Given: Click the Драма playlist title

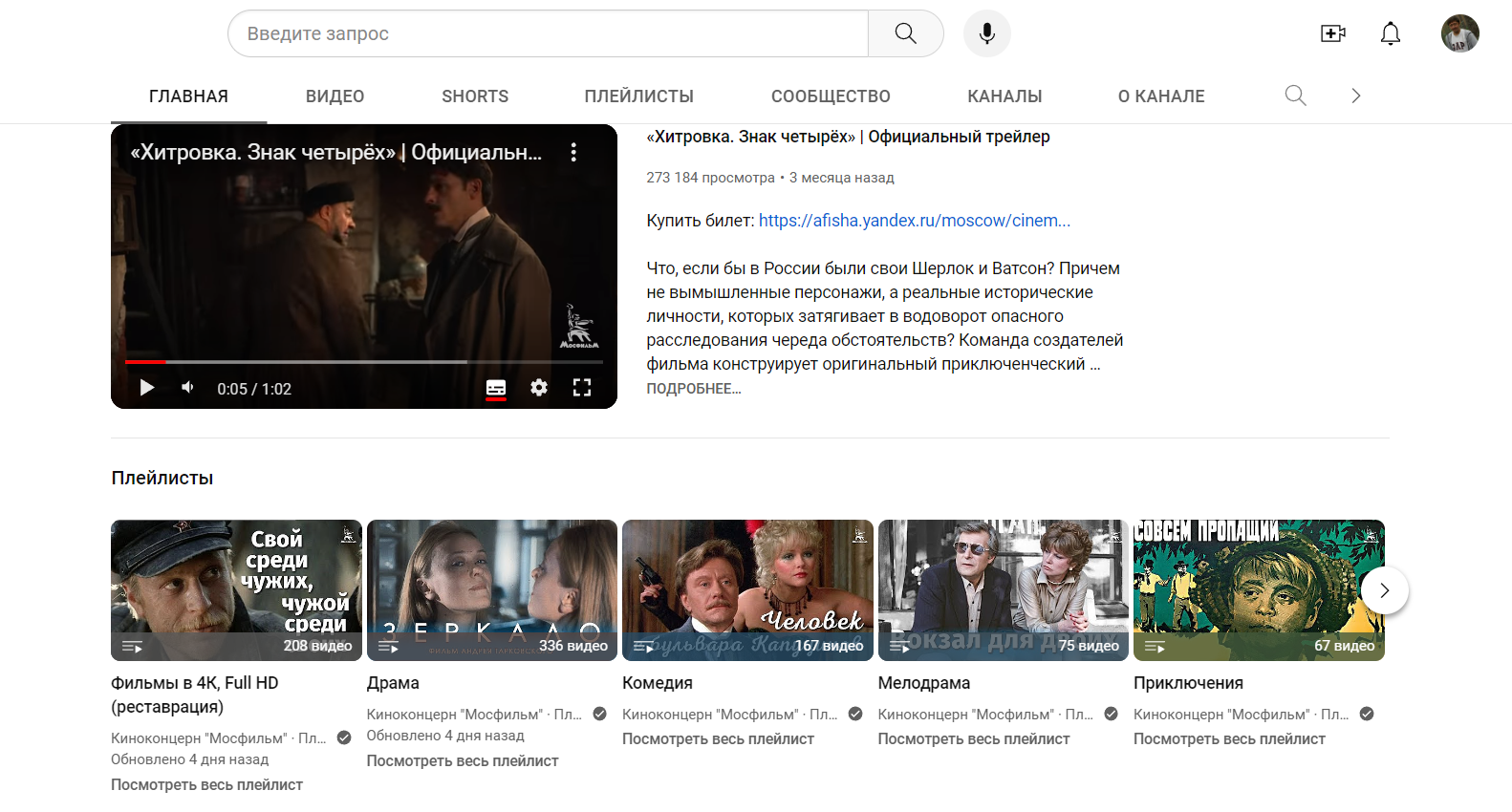Looking at the screenshot, I should (393, 683).
